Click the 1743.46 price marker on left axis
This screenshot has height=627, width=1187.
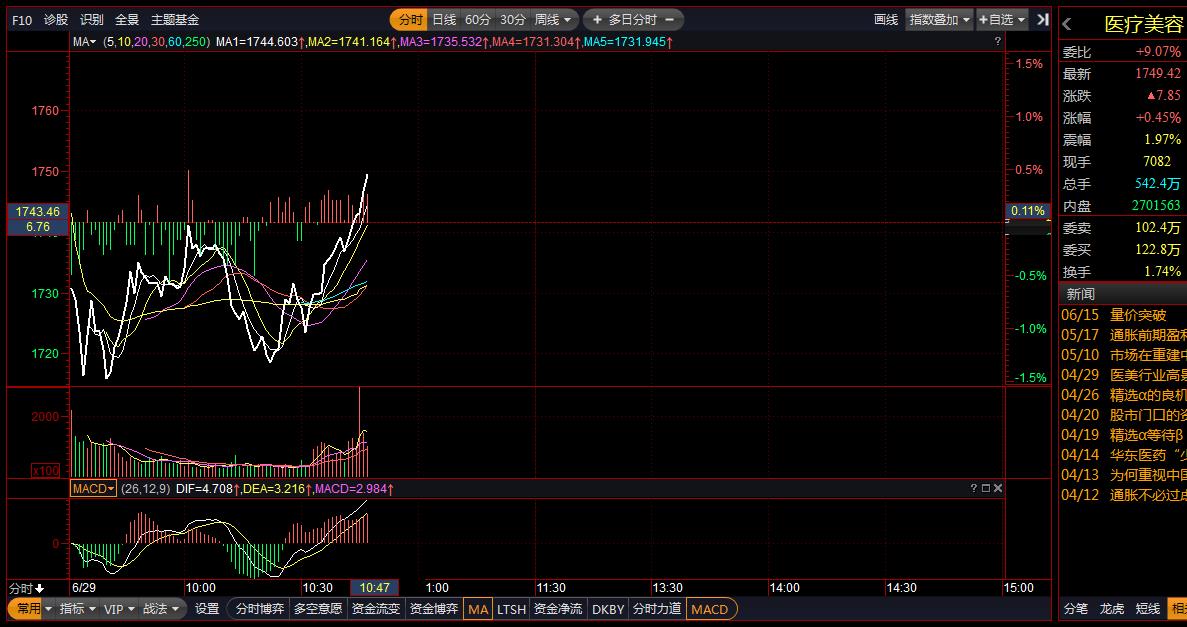(x=38, y=211)
